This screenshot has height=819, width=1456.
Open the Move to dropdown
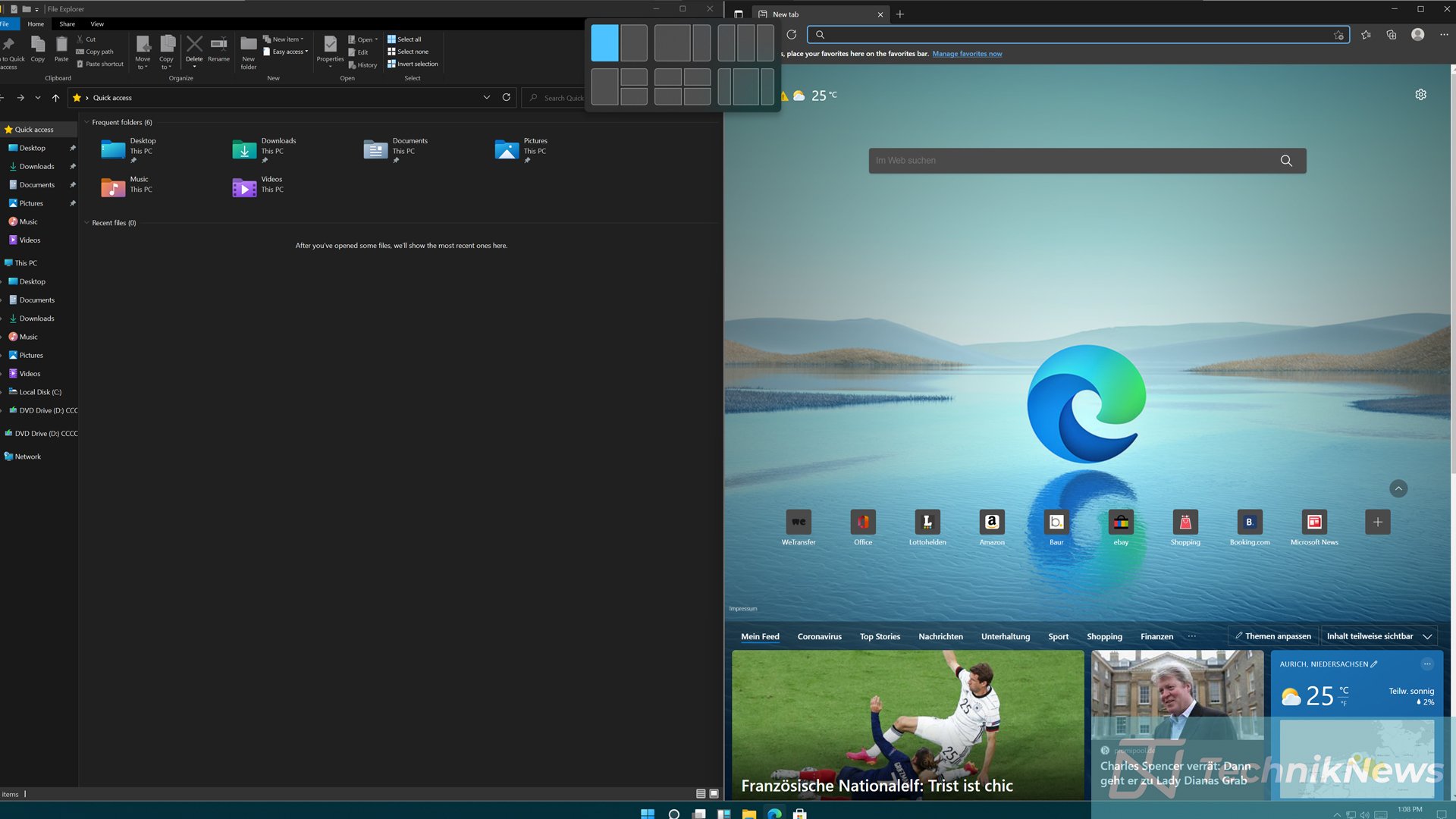[143, 52]
